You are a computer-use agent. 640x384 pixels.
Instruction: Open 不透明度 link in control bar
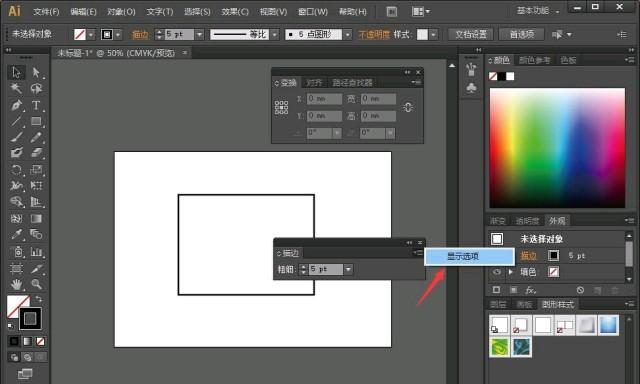point(374,35)
